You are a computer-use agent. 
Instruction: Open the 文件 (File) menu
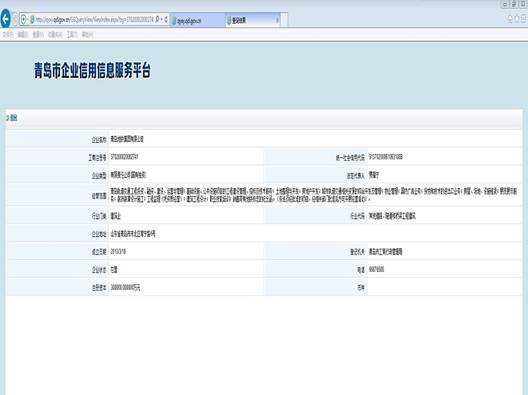coord(8,35)
